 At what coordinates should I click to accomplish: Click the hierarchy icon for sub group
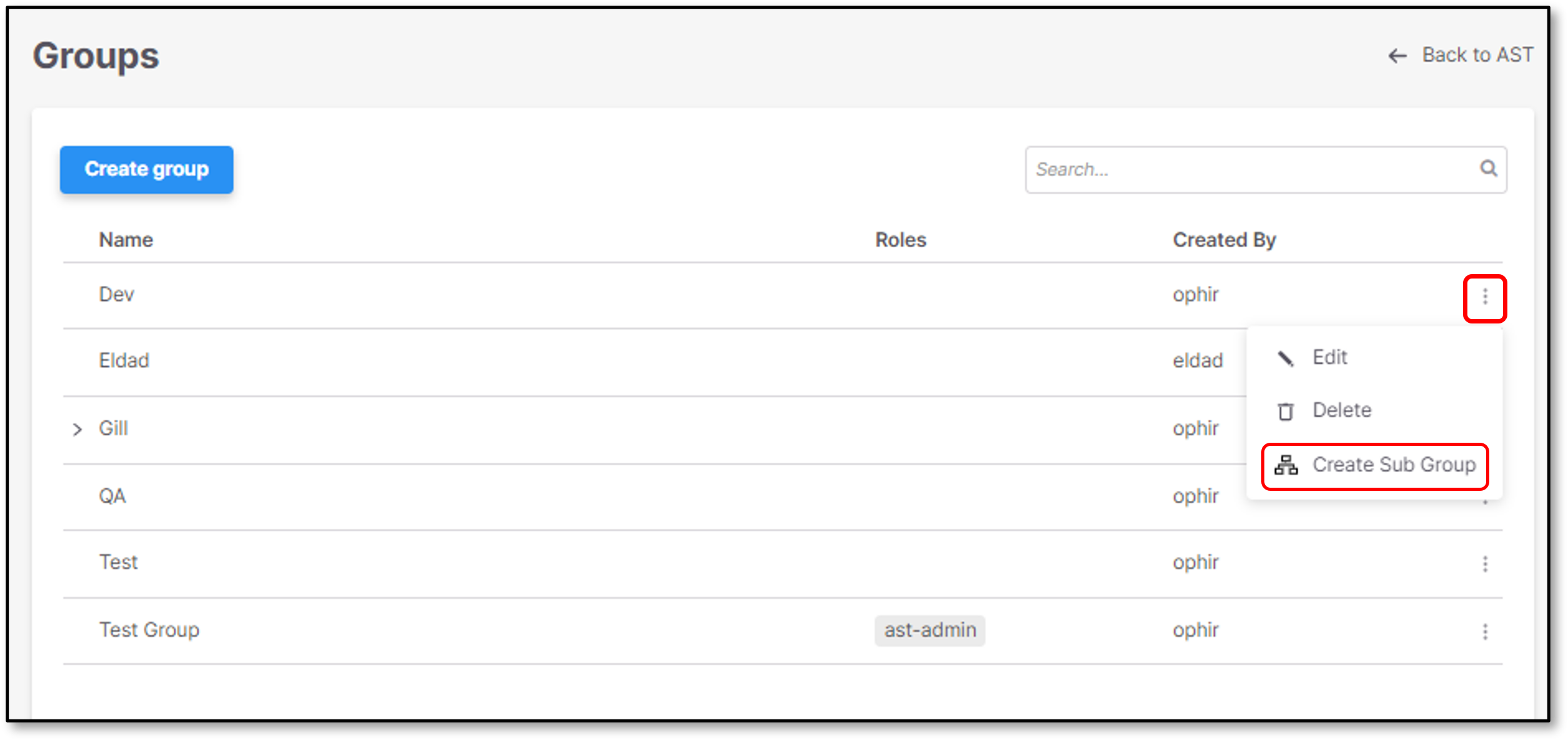coord(1286,465)
